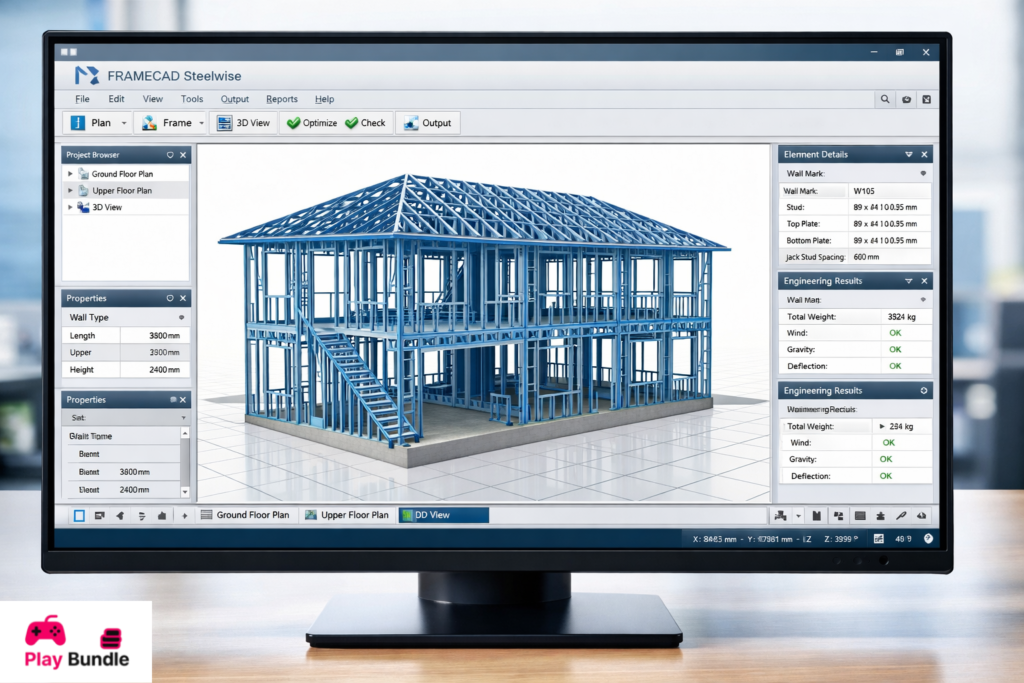Open the Tools menu in the menu bar
Screen dimensions: 1024x683
tap(191, 99)
